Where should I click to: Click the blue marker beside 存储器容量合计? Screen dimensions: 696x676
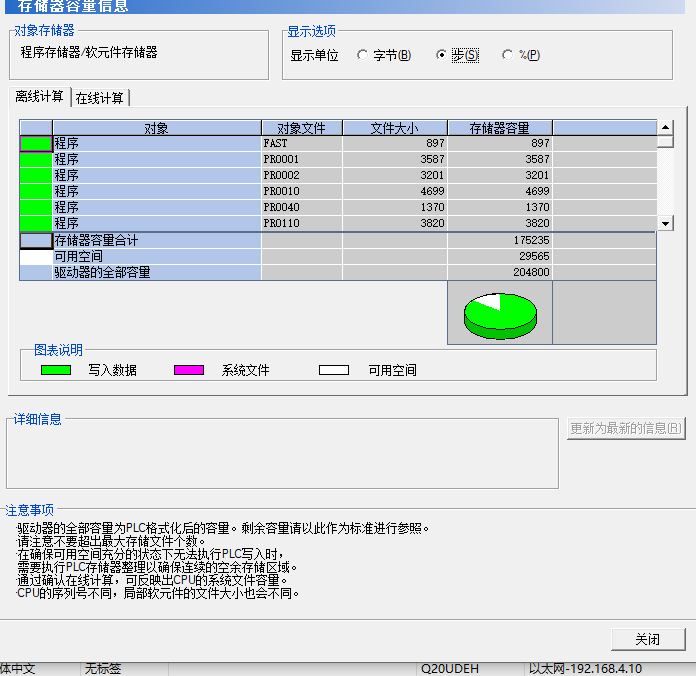36,241
